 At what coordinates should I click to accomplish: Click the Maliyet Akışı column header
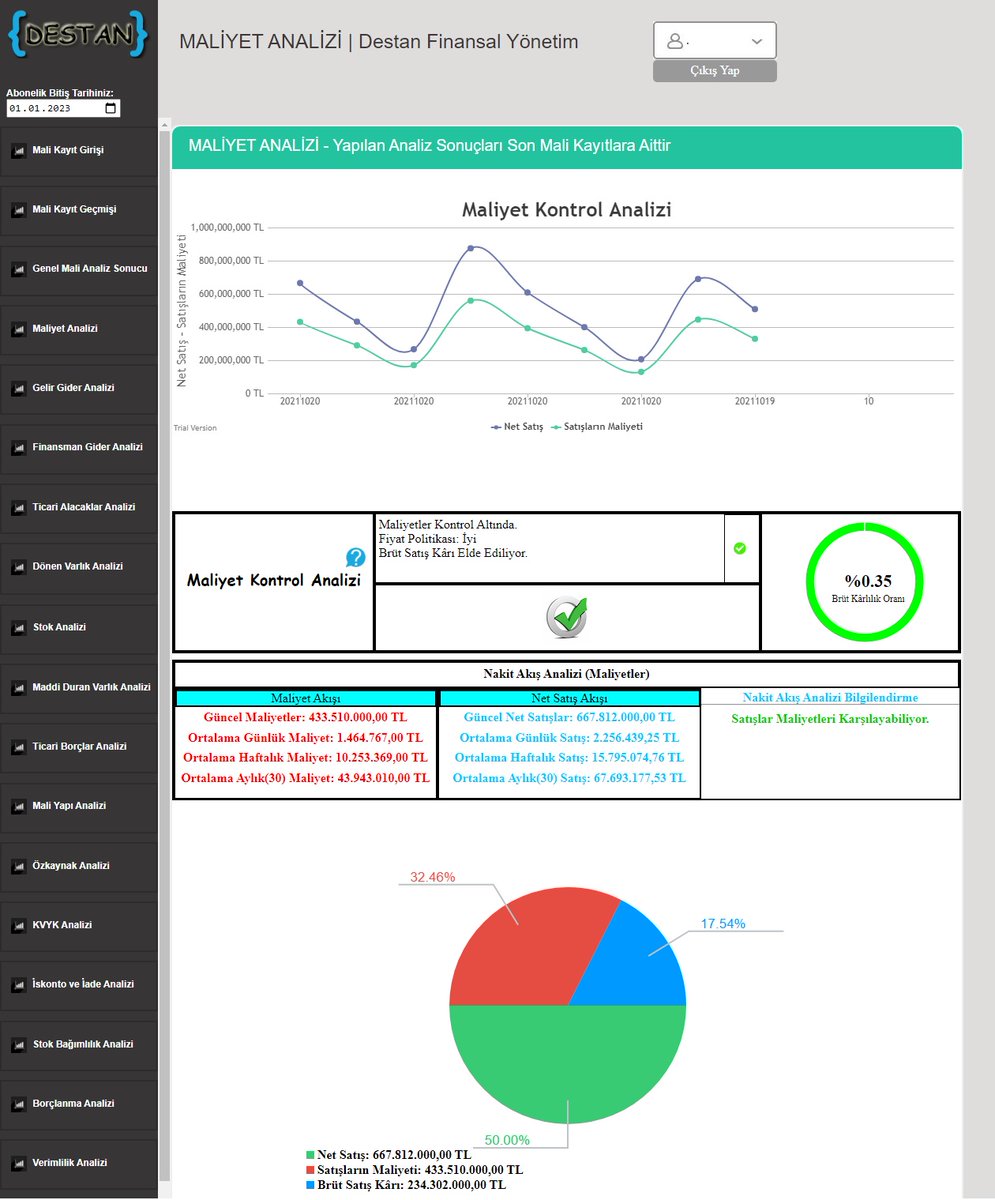click(306, 698)
